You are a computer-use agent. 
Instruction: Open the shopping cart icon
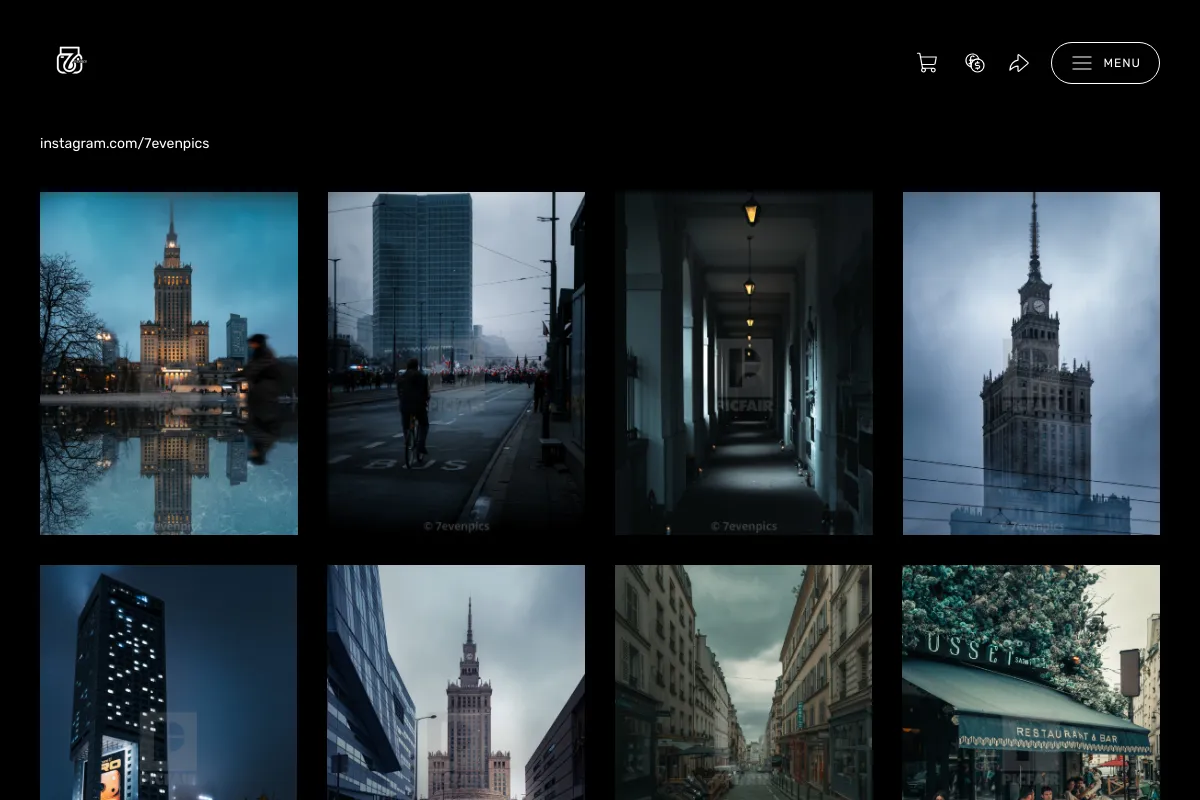pyautogui.click(x=927, y=63)
